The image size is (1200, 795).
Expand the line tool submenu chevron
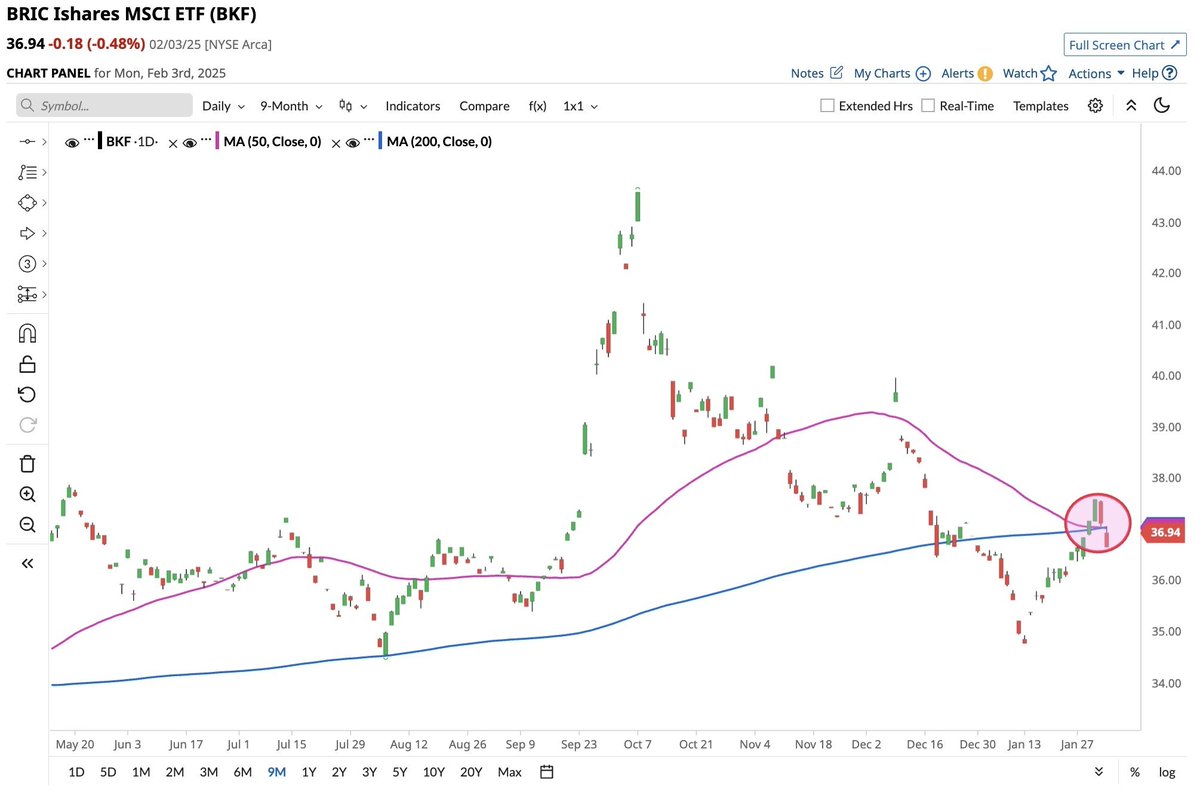(x=44, y=142)
